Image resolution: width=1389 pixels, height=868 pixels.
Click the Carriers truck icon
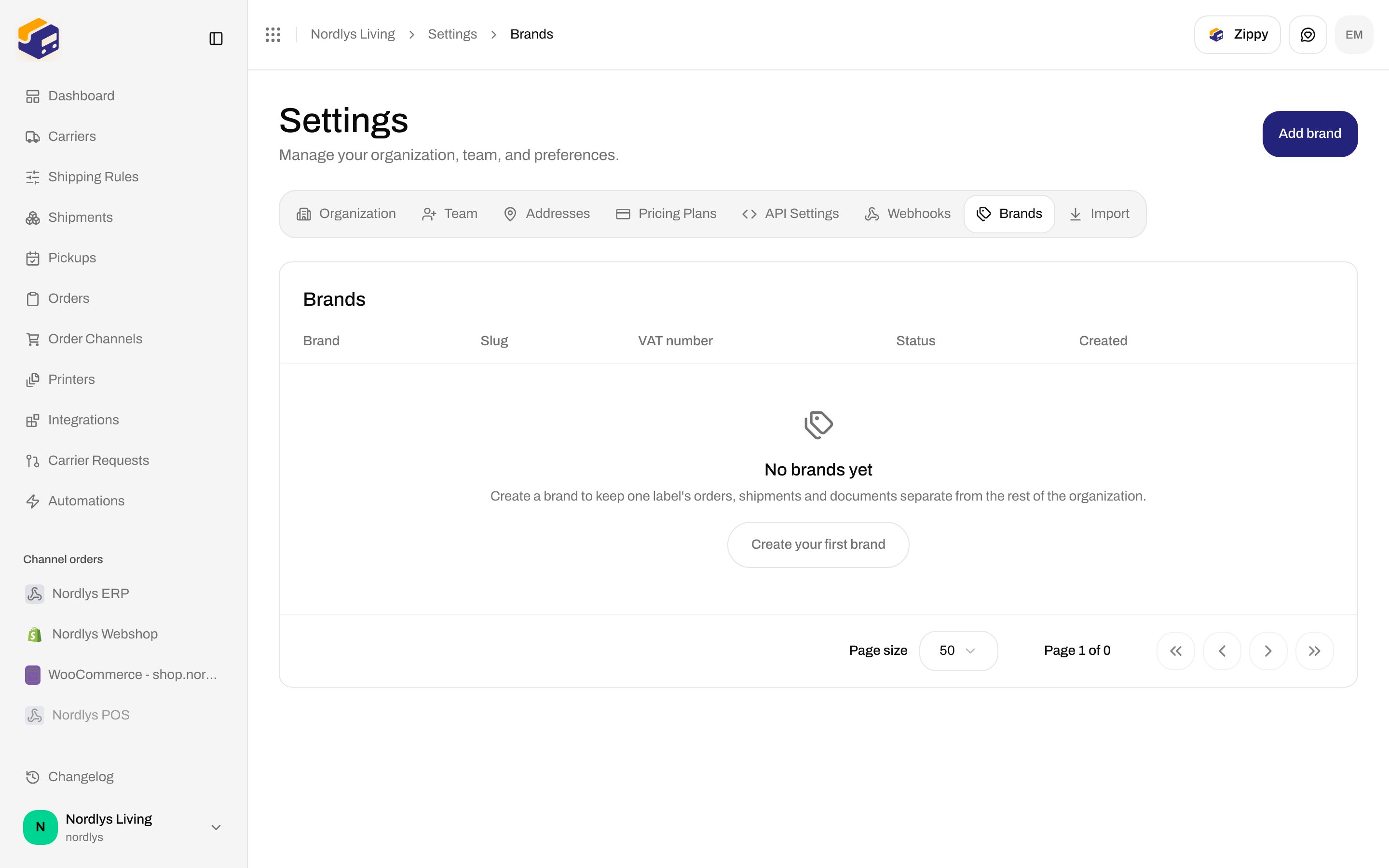pos(33,136)
